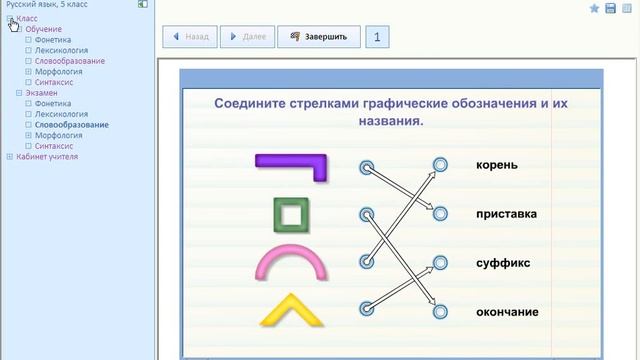640x360 pixels.
Task: Expand Морфология under Экзамен
Action: [x=28, y=135]
